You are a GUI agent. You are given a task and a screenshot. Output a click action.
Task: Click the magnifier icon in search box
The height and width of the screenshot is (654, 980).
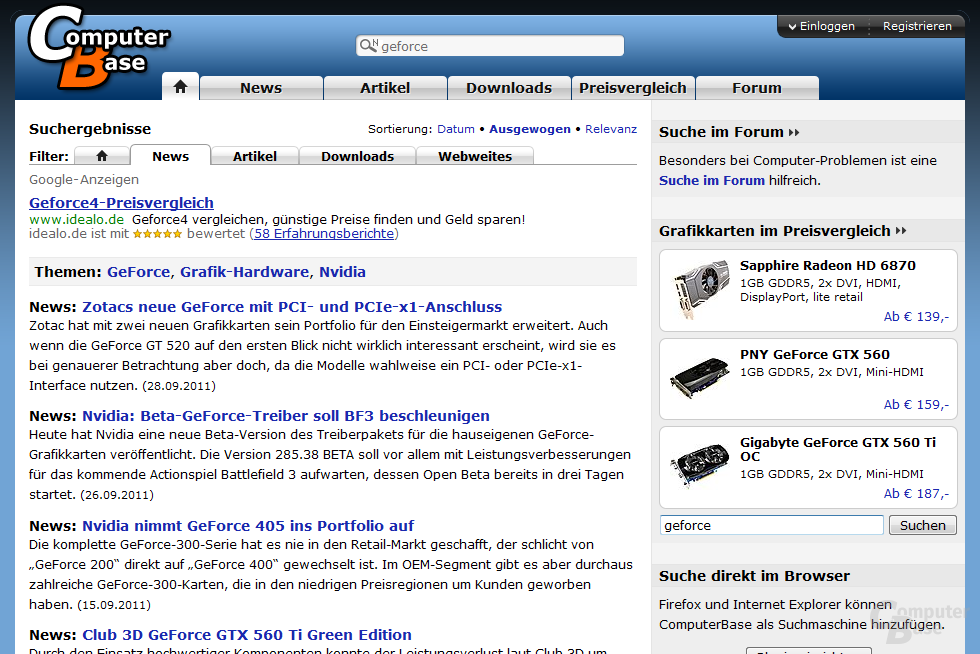coord(369,46)
